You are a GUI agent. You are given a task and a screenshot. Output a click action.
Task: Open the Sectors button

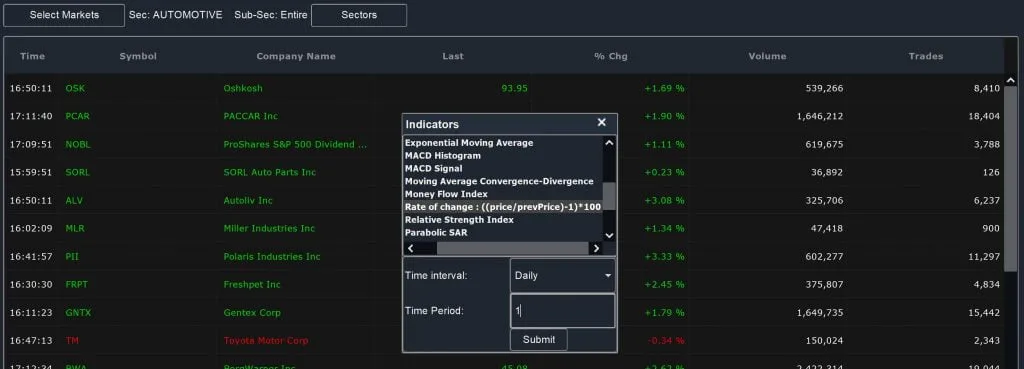click(359, 15)
